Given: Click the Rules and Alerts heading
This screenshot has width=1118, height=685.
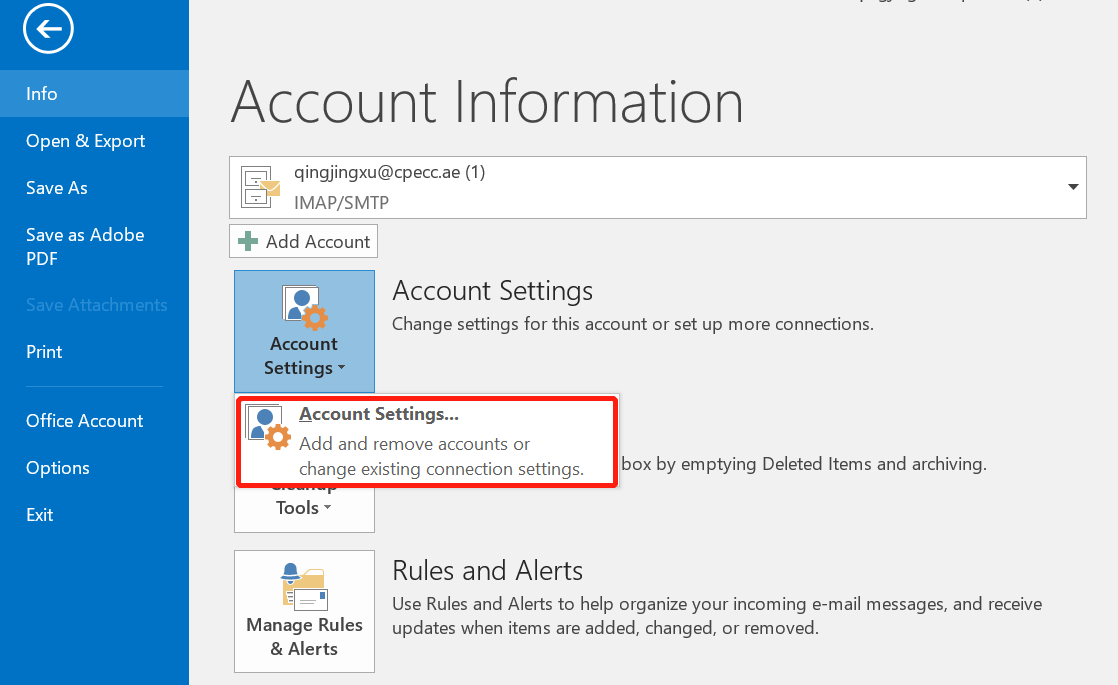Looking at the screenshot, I should 488,570.
